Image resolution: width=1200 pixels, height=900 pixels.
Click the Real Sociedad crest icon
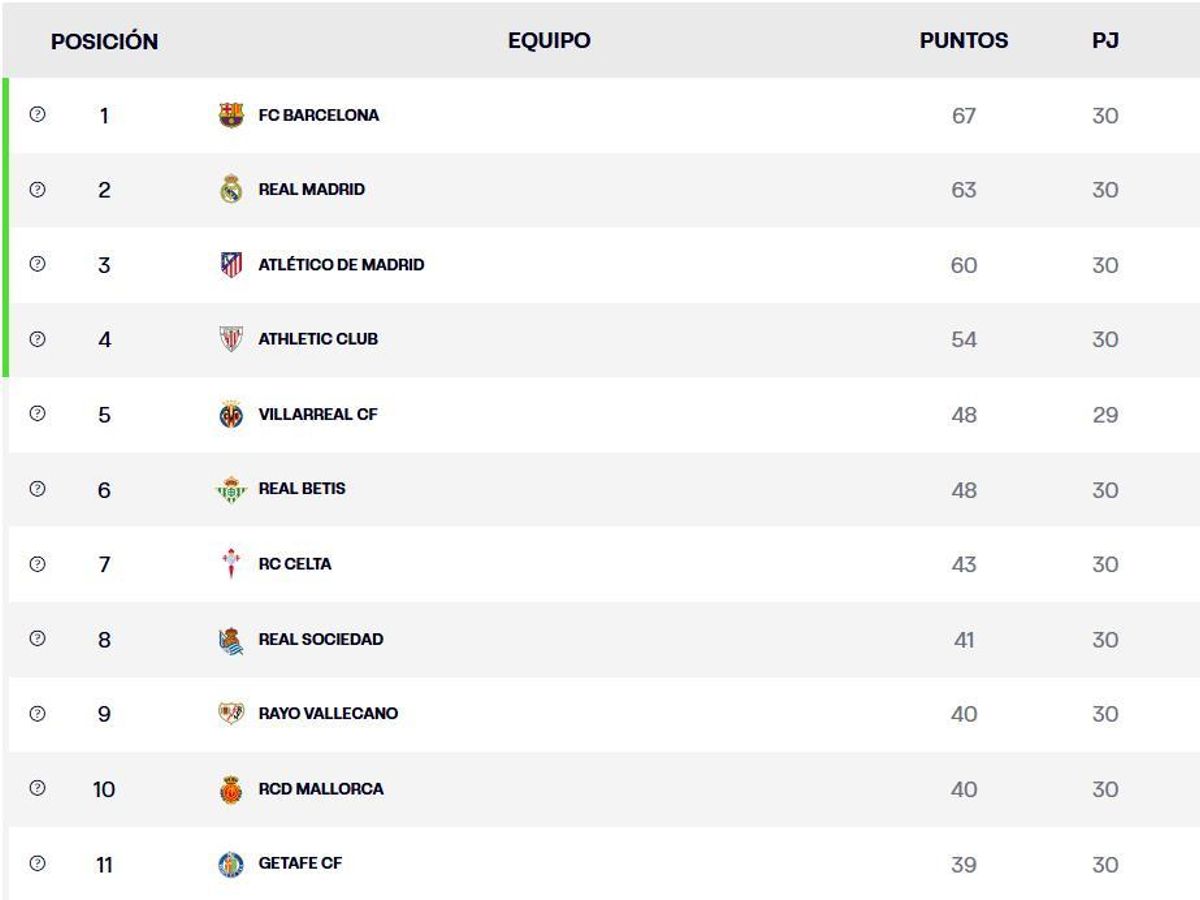click(x=231, y=640)
